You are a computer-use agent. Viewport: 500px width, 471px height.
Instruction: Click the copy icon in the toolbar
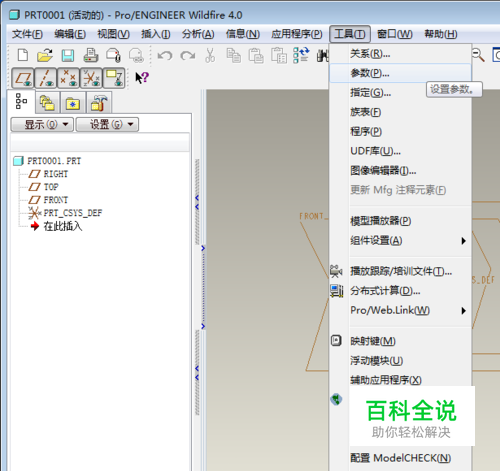point(233,55)
